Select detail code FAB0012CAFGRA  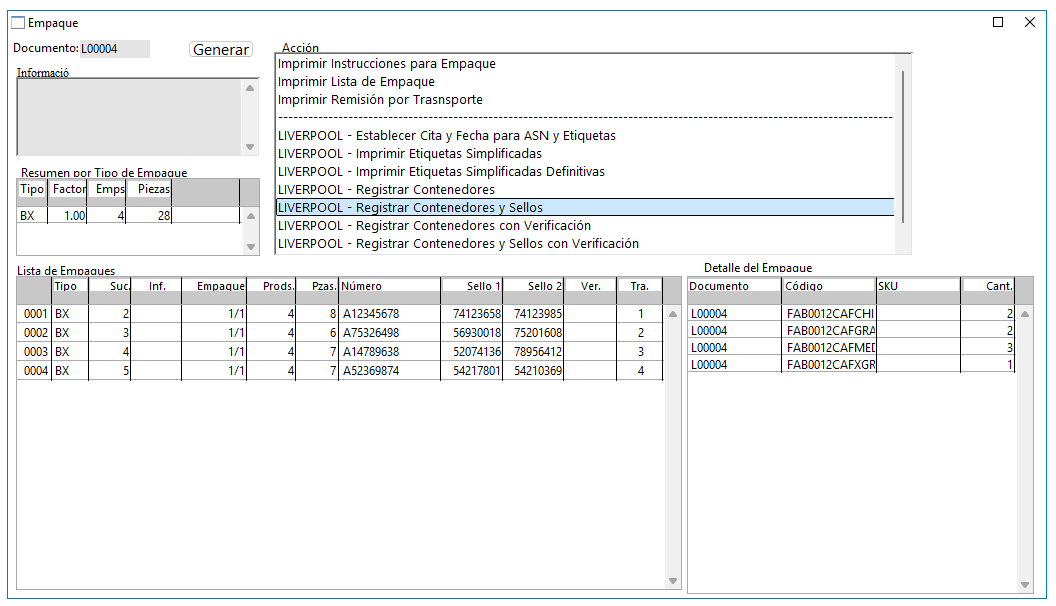(x=830, y=331)
